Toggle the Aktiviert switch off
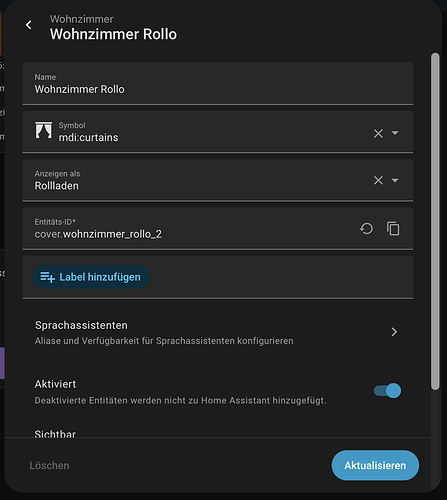This screenshot has width=447, height=500. coord(387,391)
